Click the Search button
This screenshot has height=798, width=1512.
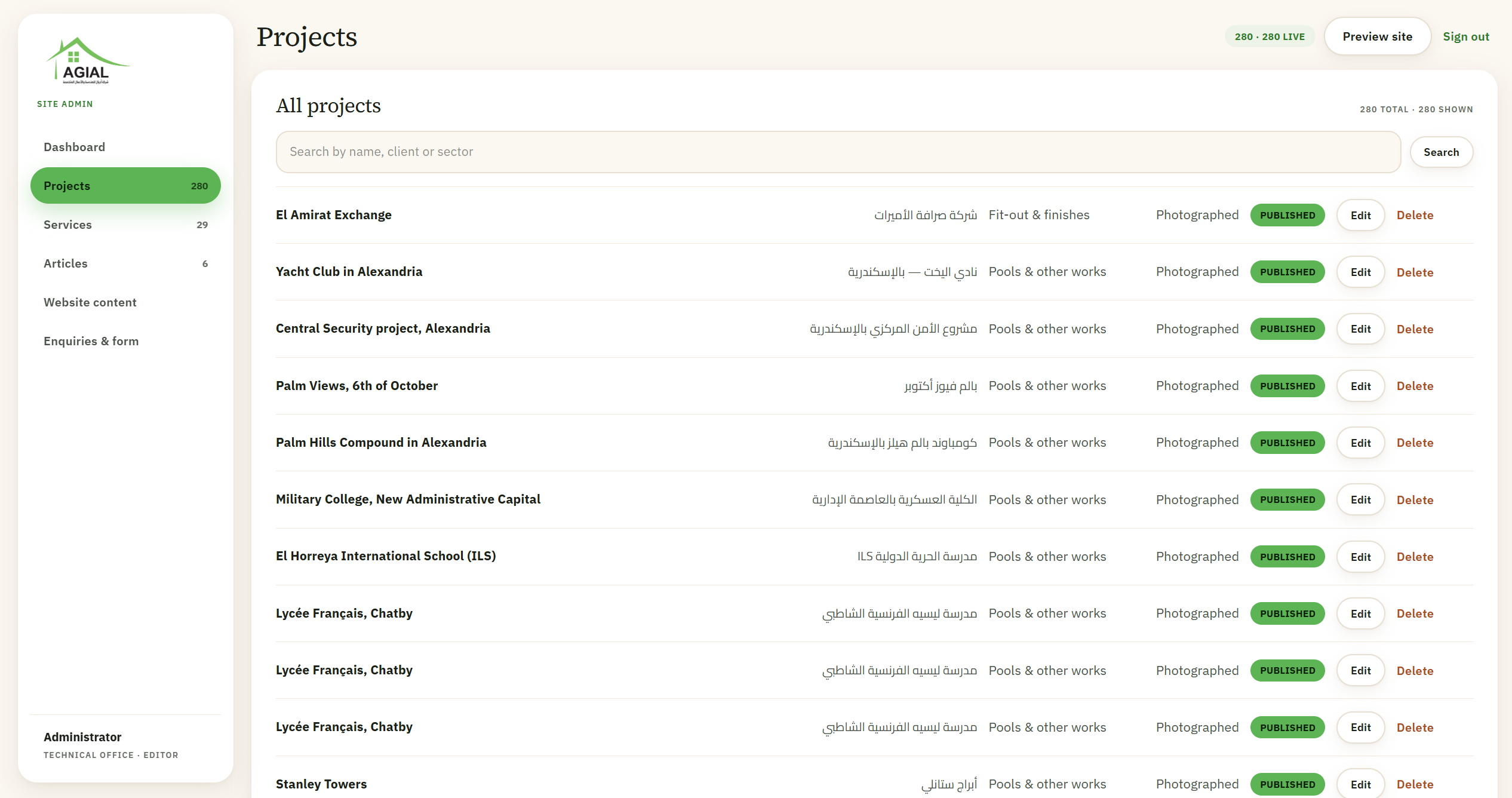1441,152
